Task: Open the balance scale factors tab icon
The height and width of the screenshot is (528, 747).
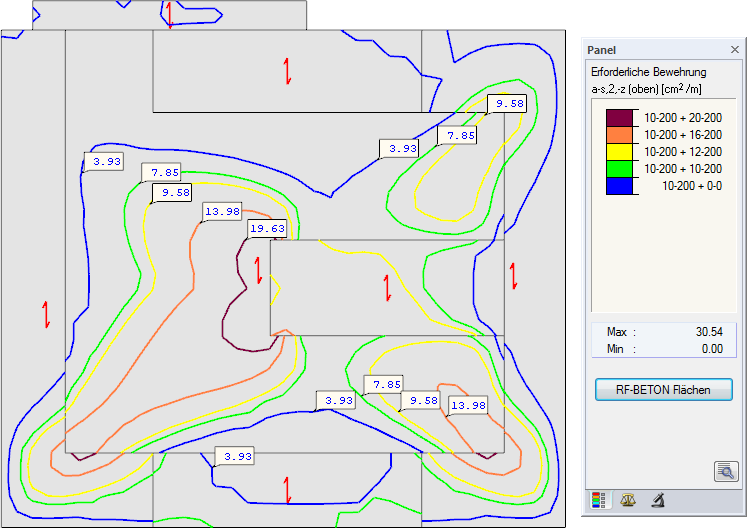Action: click(628, 500)
